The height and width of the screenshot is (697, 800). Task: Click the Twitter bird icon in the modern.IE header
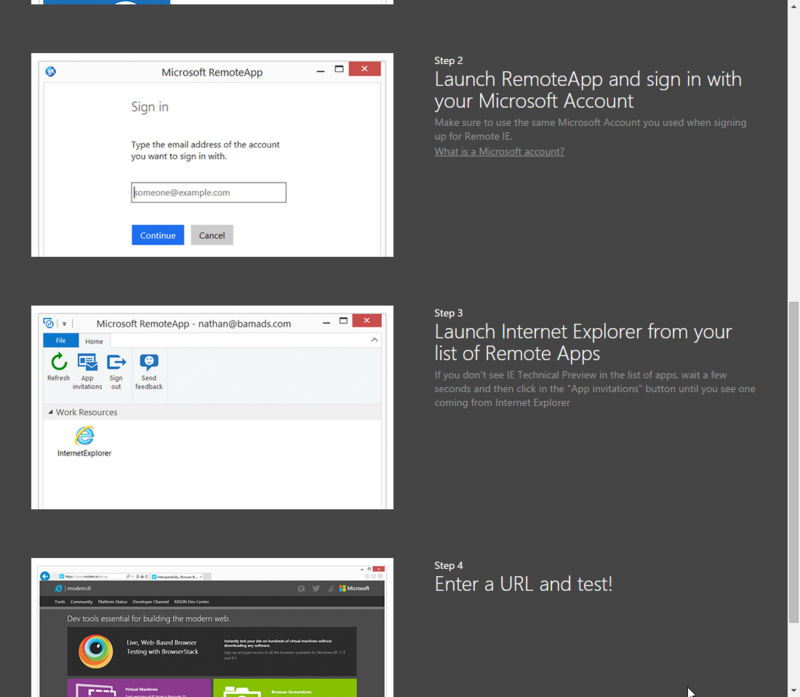click(x=316, y=588)
